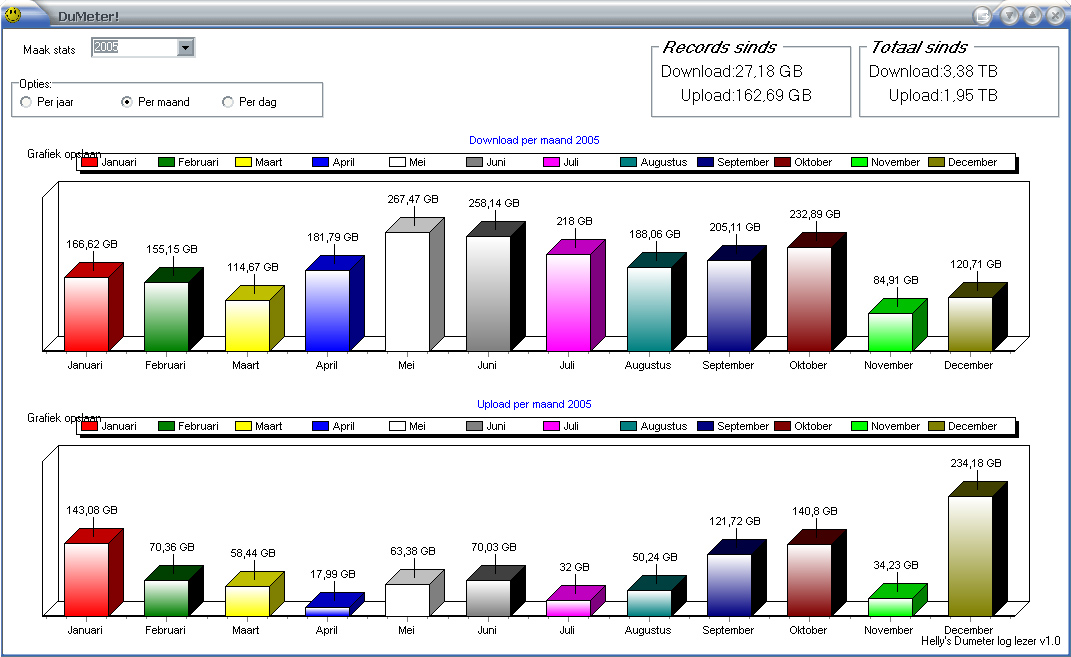Click the 'Download per maand 2005' chart title
This screenshot has width=1071, height=657.
click(534, 140)
